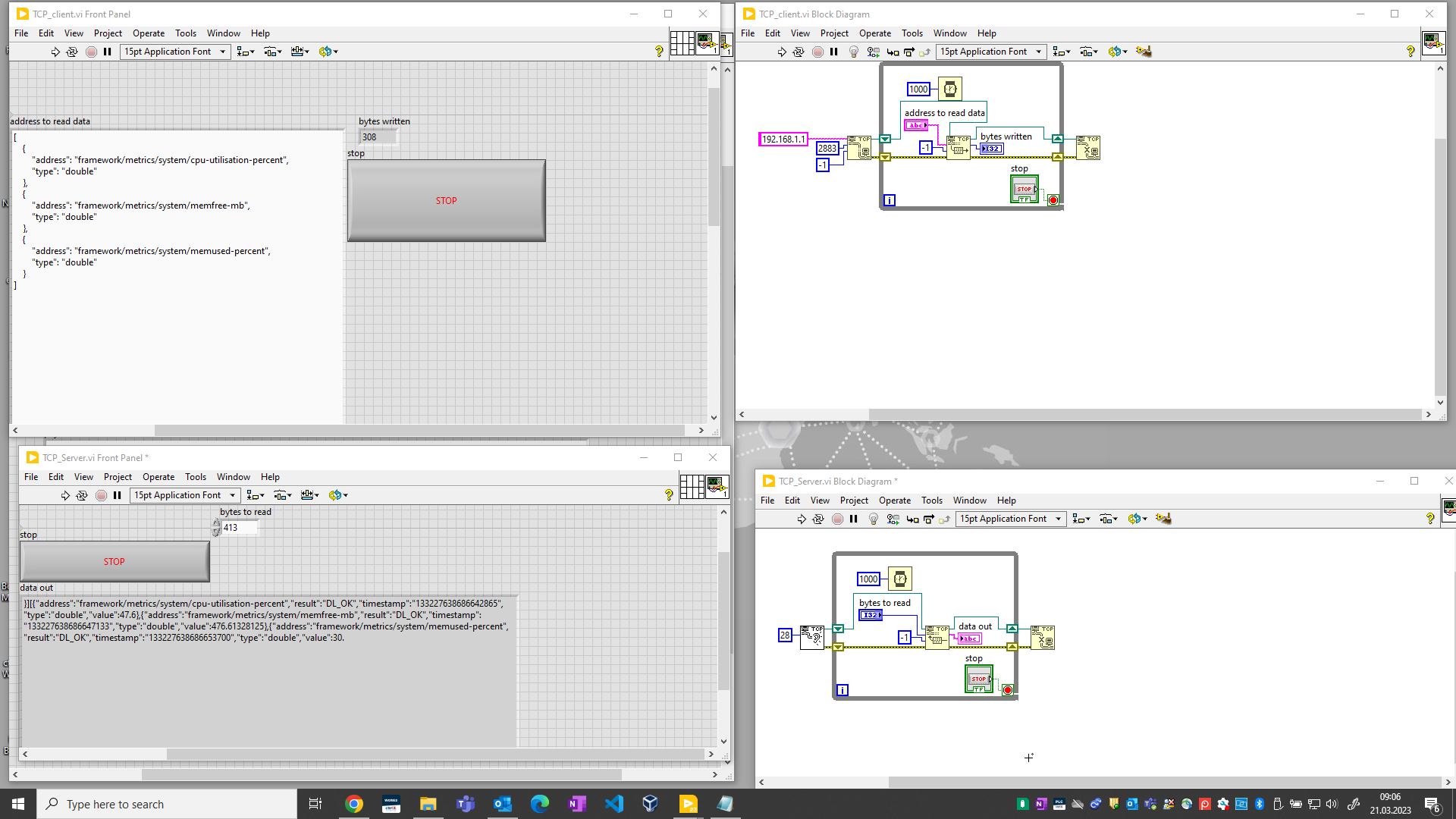
Task: Show Context Help in TCP_client Front Panel
Action: coord(659,52)
